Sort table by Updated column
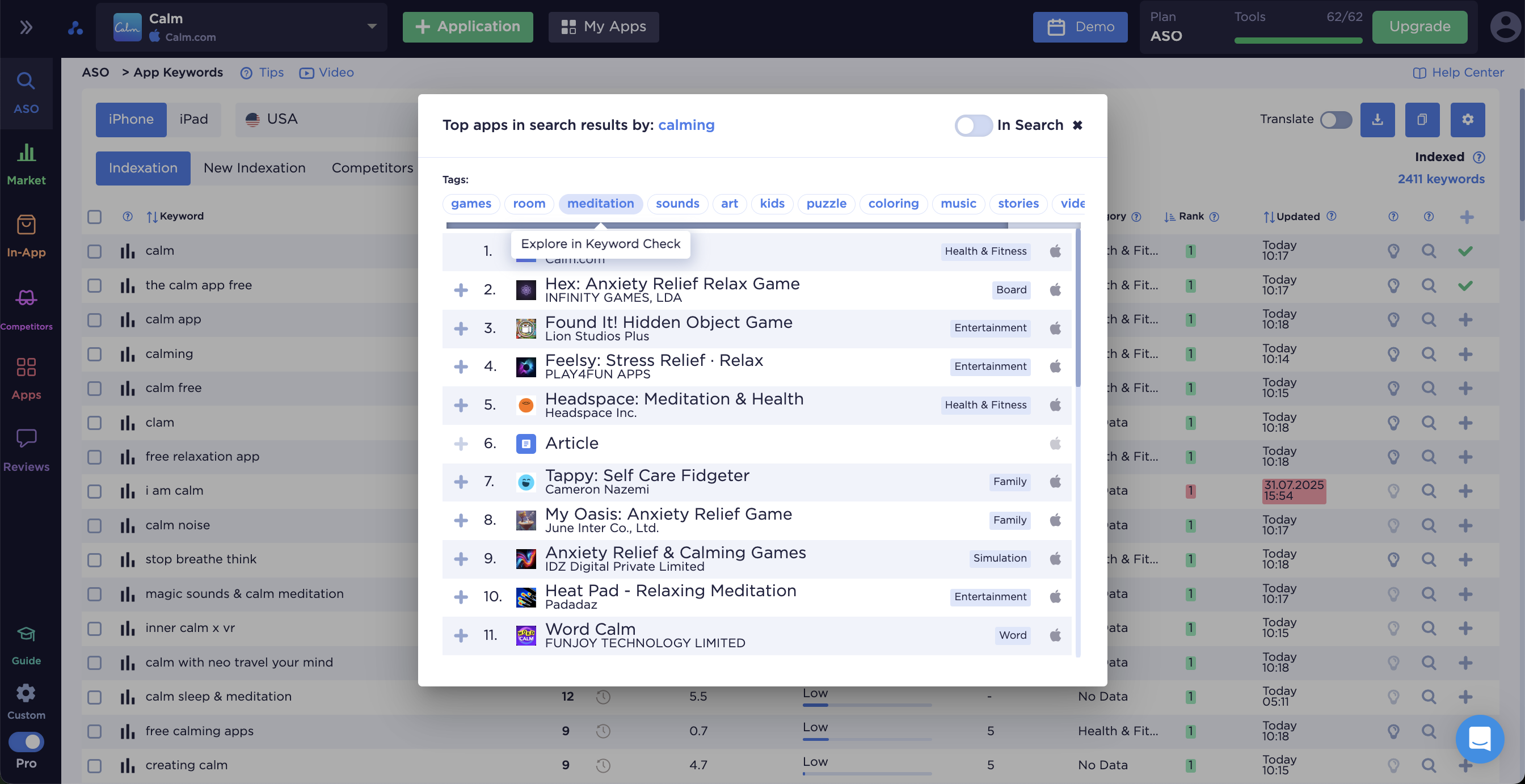The height and width of the screenshot is (784, 1525). click(x=1291, y=216)
